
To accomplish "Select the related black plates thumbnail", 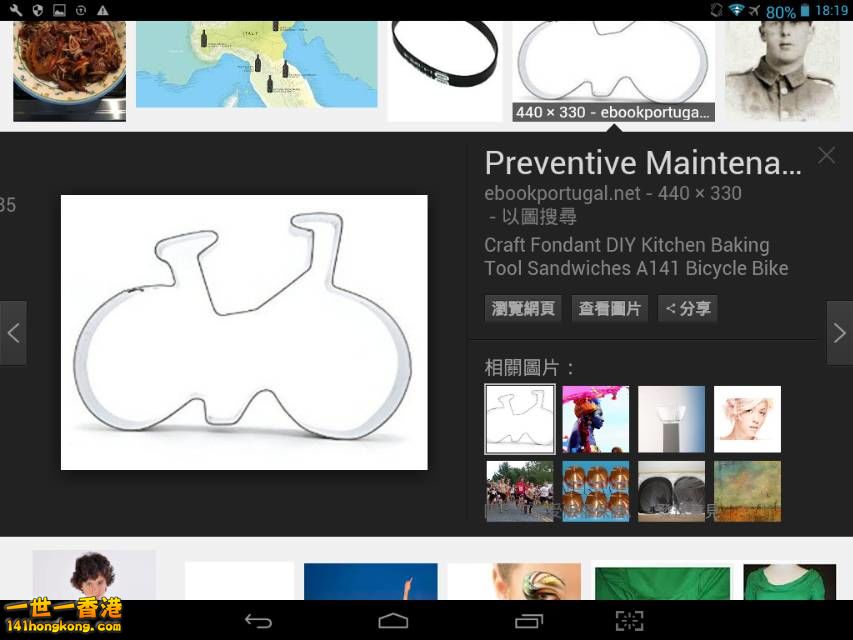I will (x=671, y=491).
